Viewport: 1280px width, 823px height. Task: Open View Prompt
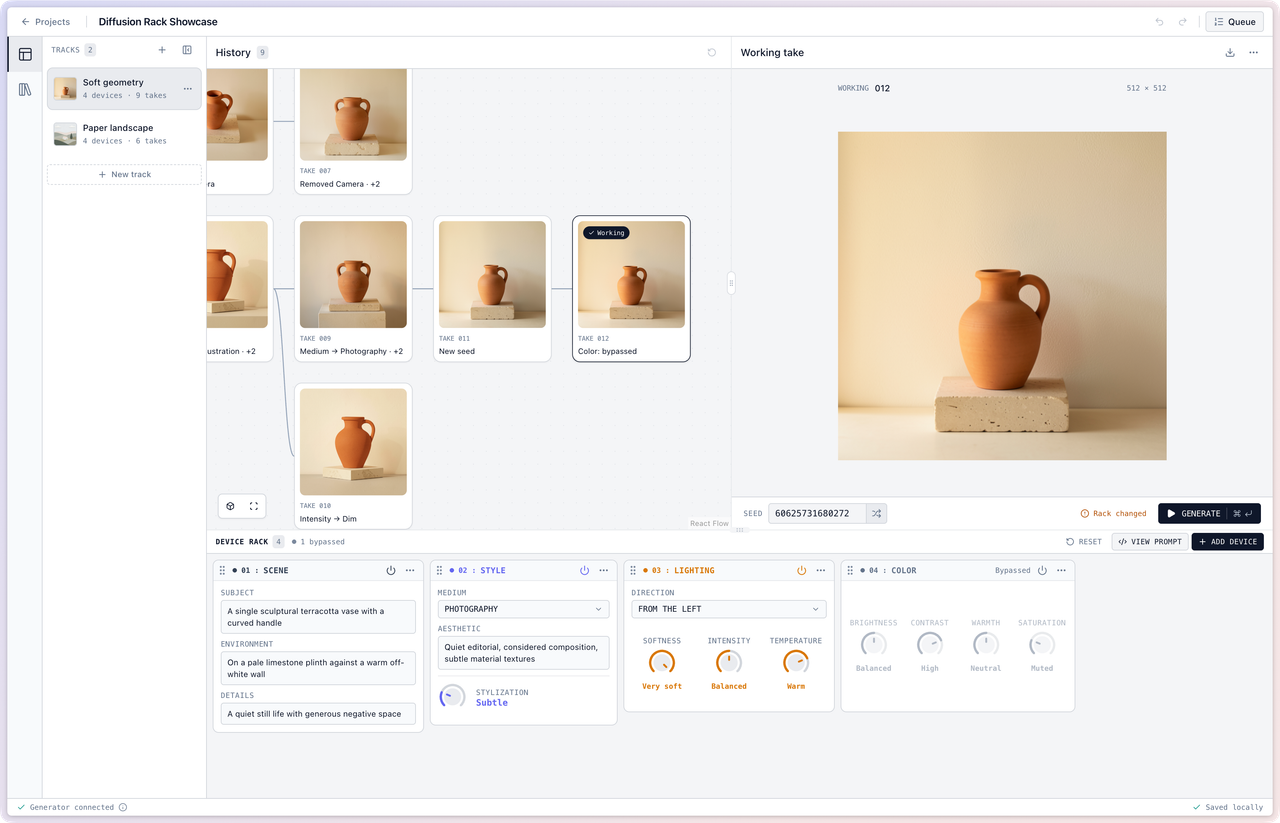pos(1150,542)
